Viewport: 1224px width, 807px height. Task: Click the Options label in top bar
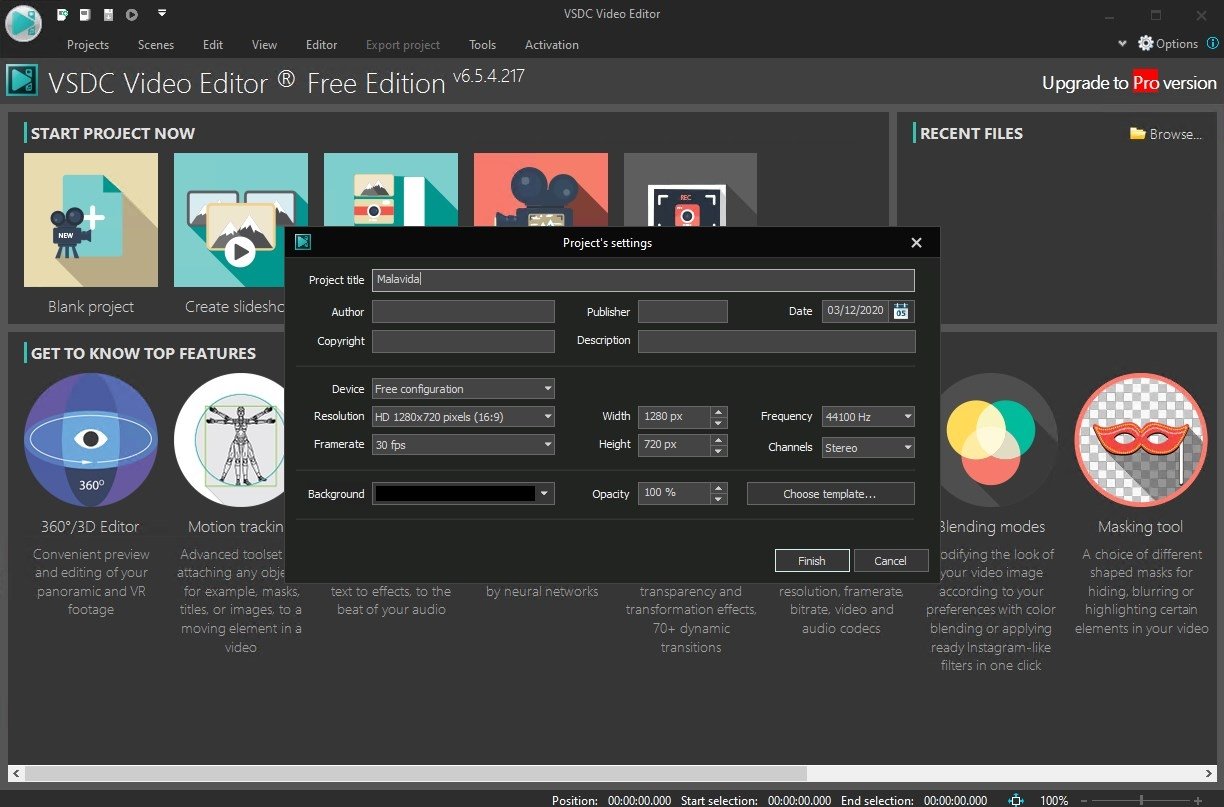pos(1177,44)
